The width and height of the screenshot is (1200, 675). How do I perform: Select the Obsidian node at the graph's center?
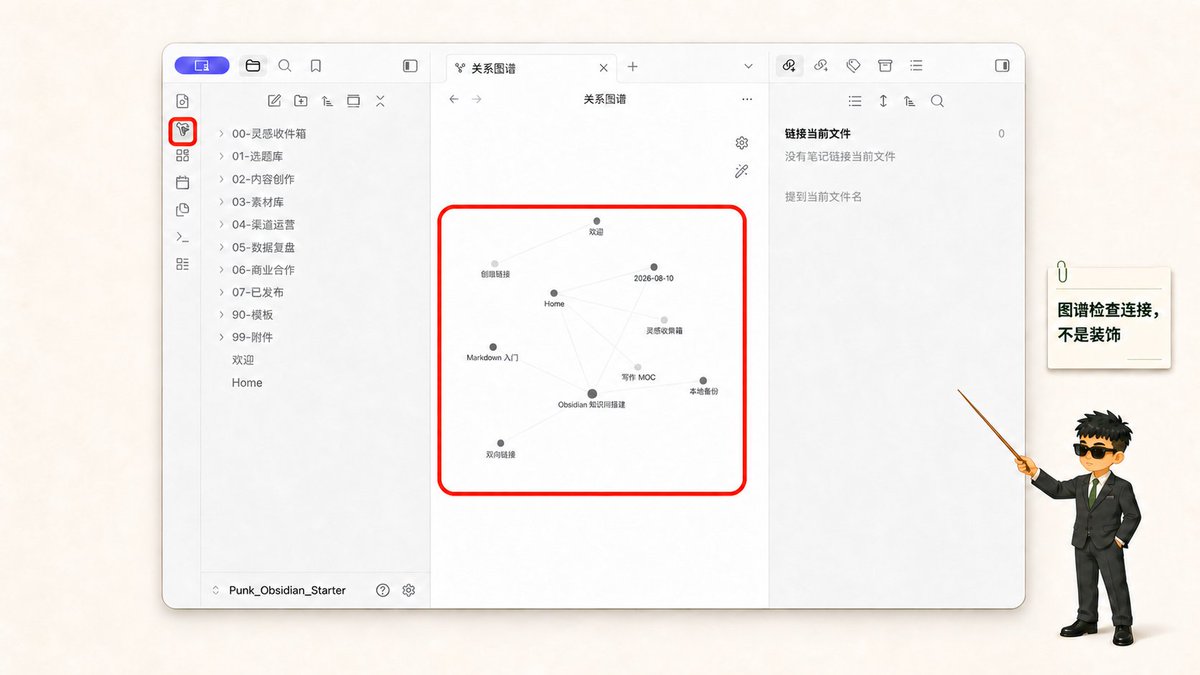pos(592,394)
